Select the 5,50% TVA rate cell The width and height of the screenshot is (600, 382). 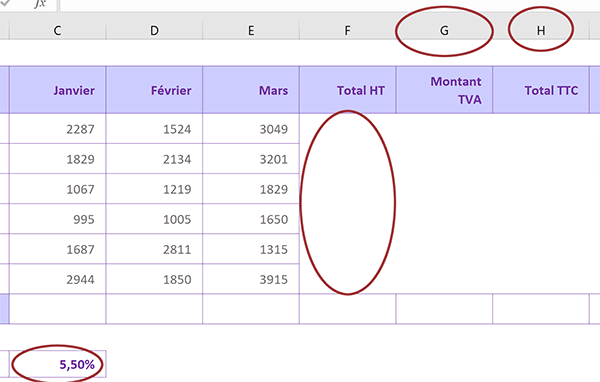click(x=57, y=364)
